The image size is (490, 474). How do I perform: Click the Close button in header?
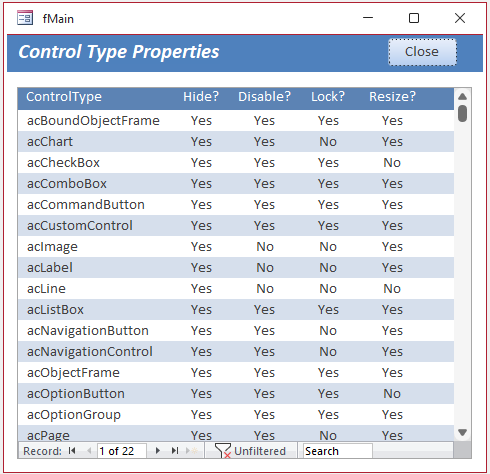tap(422, 52)
